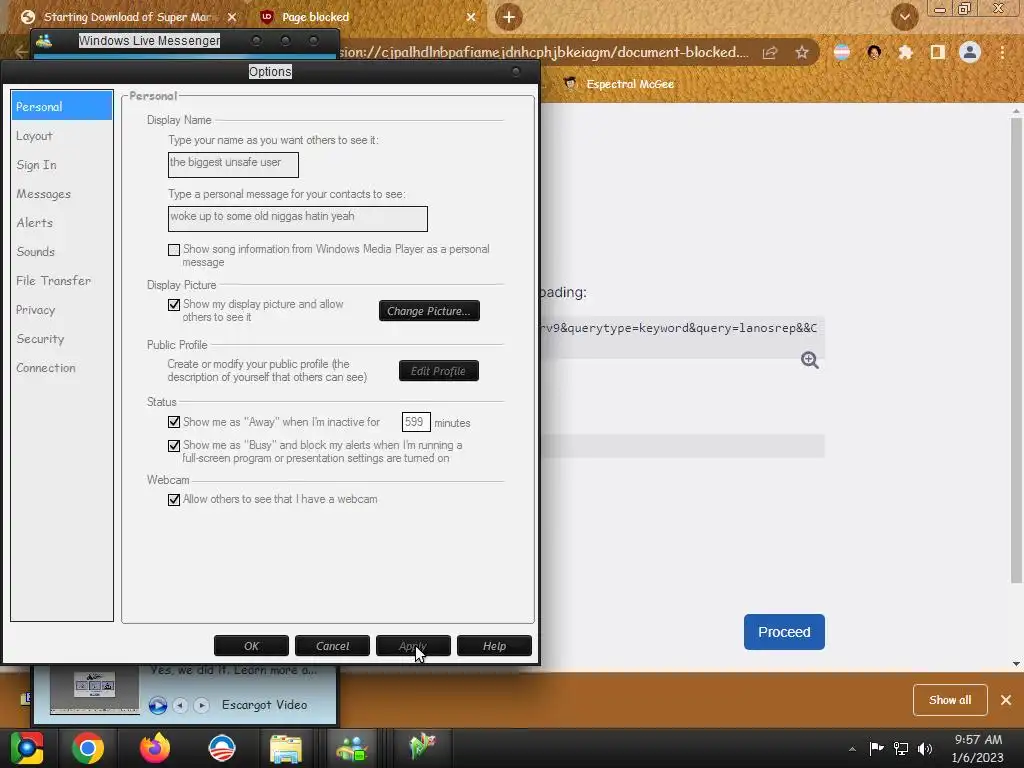Click the avatar face extension icon

(874, 52)
